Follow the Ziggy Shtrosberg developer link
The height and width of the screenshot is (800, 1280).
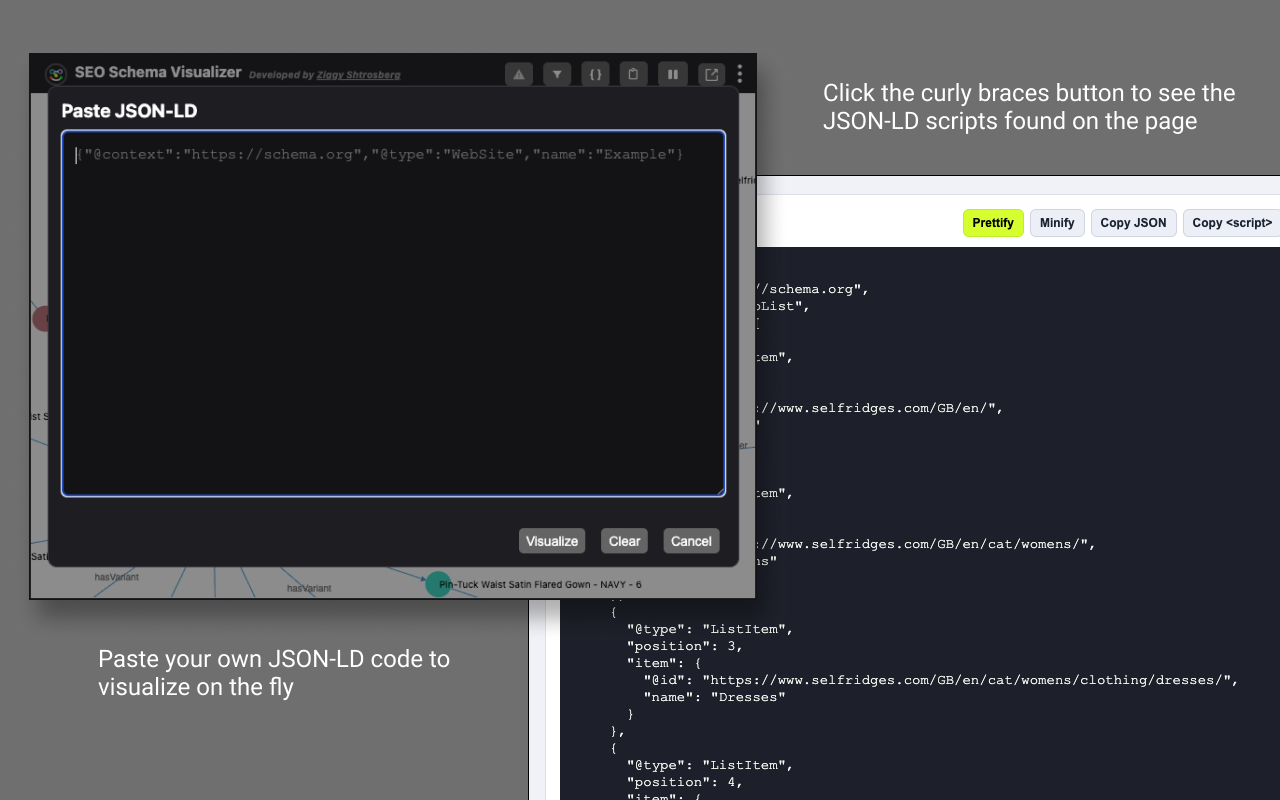(358, 75)
